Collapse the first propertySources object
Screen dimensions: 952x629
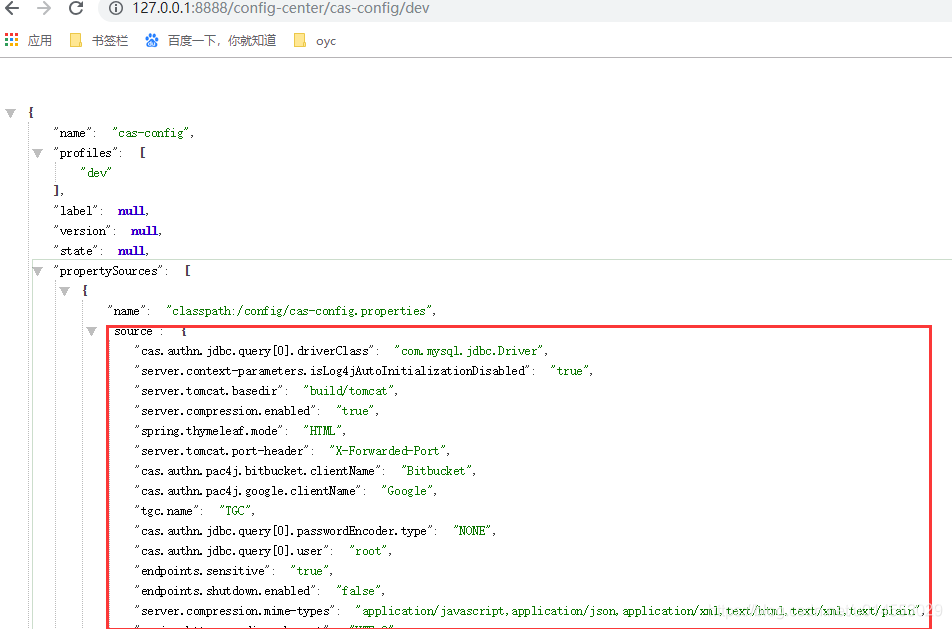point(64,291)
